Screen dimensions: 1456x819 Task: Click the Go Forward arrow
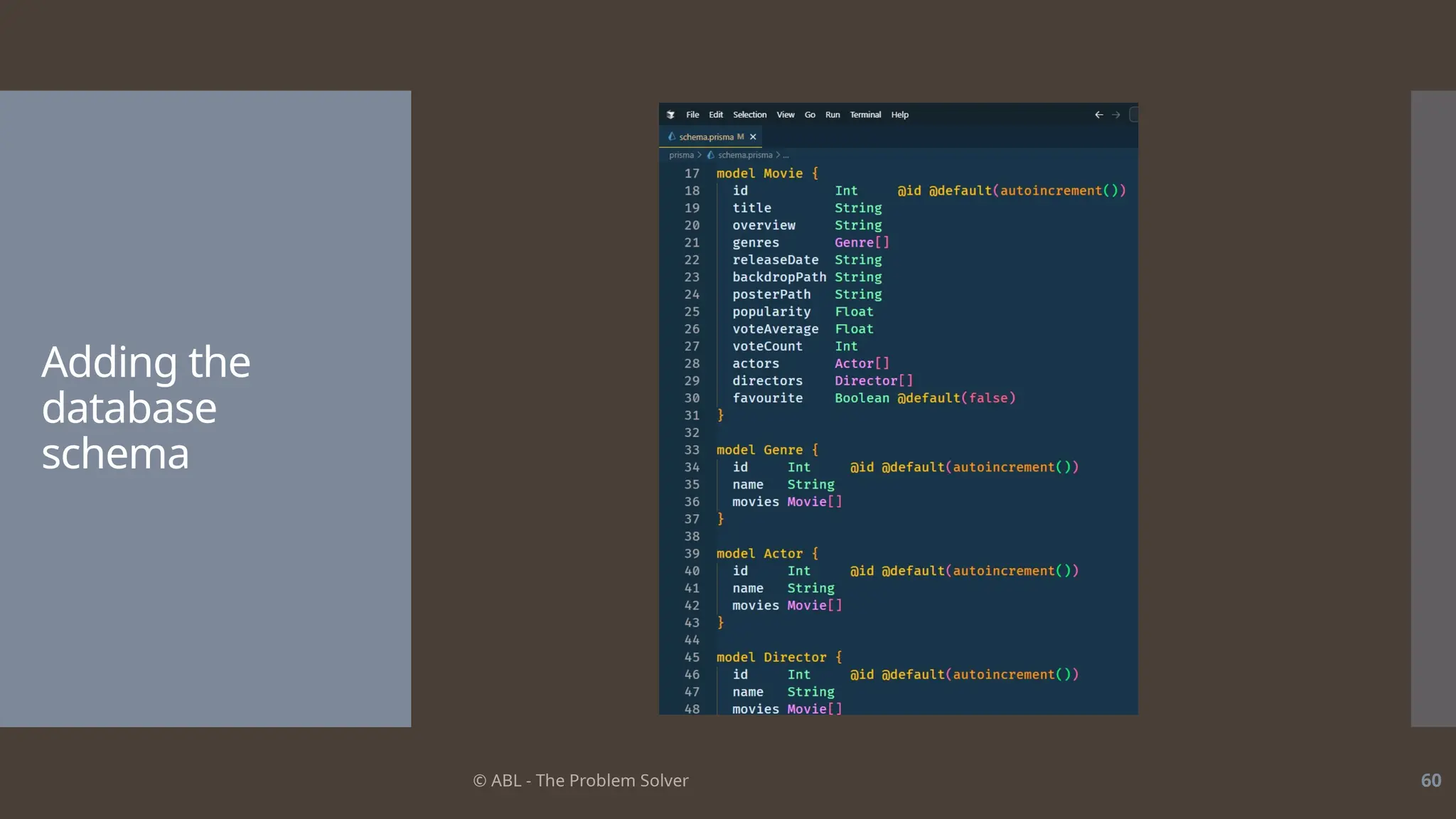point(1116,114)
